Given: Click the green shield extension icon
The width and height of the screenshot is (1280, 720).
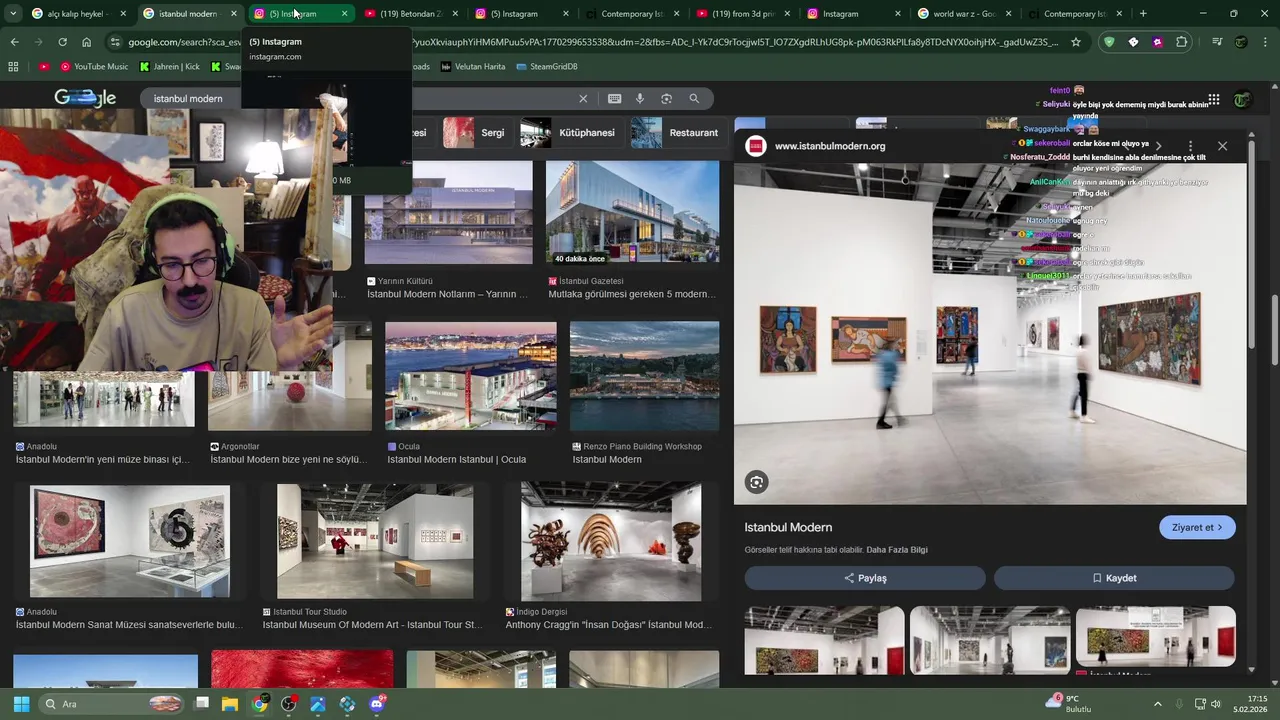Looking at the screenshot, I should (1108, 42).
